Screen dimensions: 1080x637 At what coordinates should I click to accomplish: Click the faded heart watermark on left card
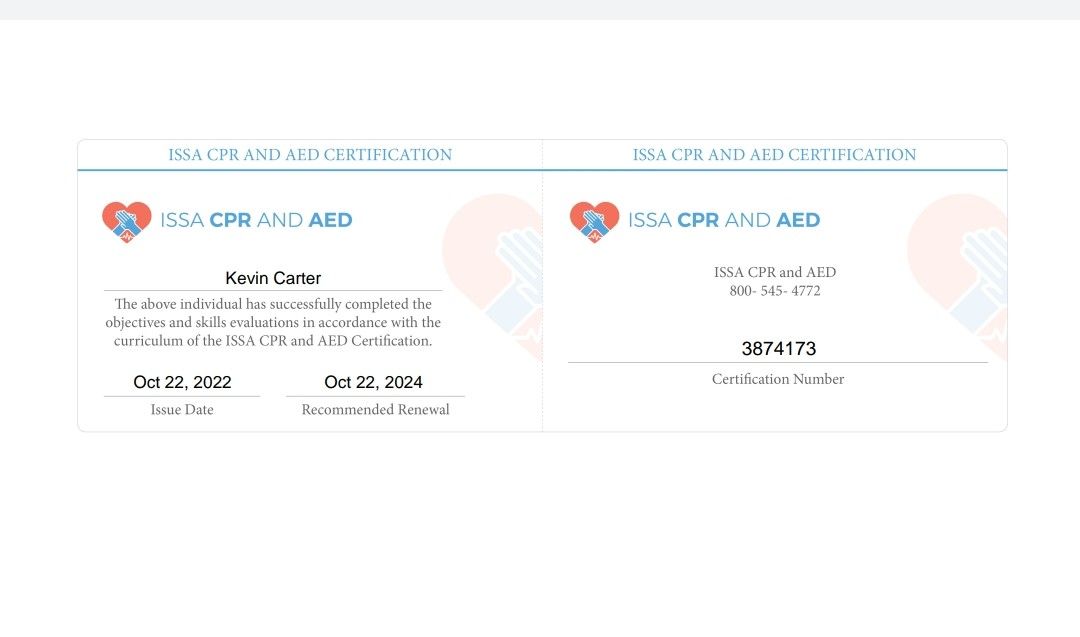click(492, 277)
